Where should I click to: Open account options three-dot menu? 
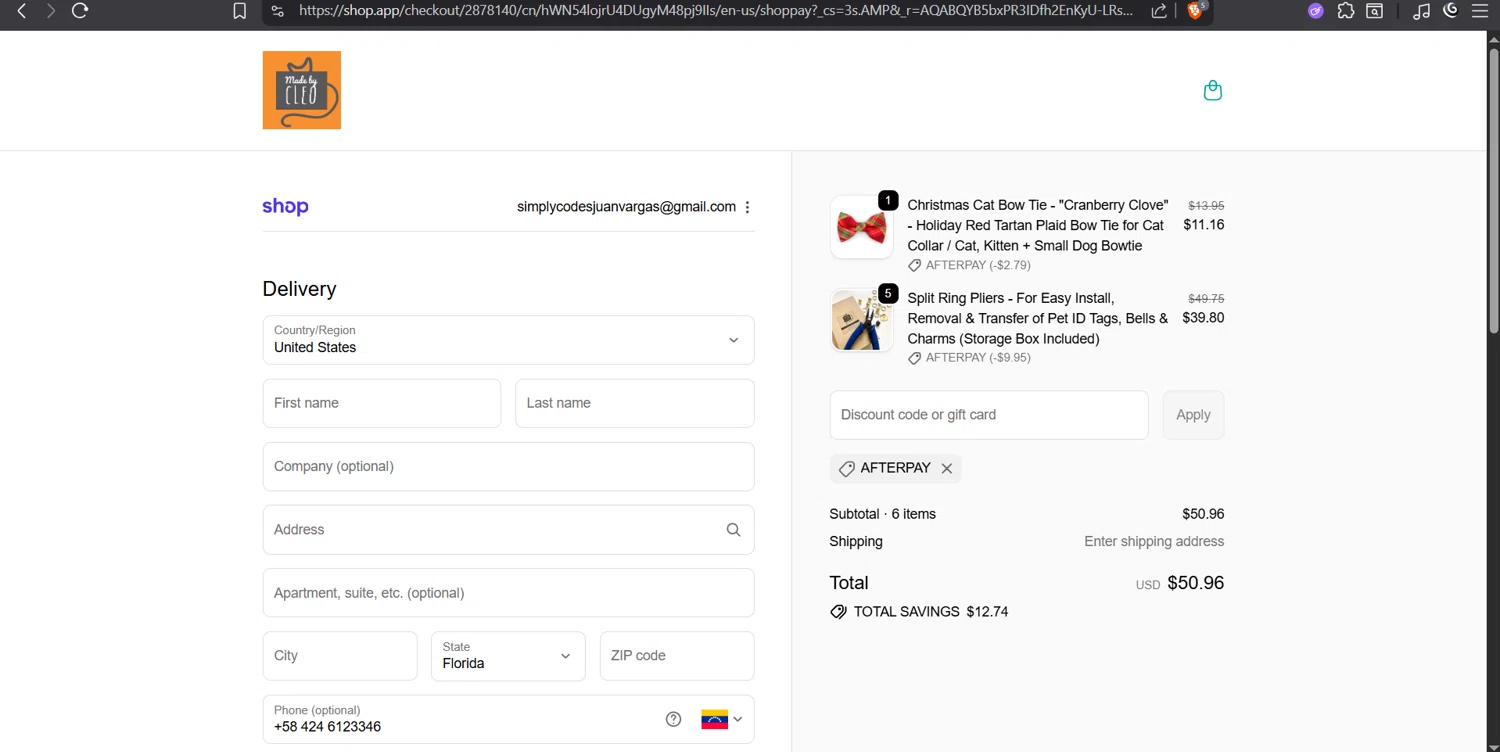[x=747, y=207]
